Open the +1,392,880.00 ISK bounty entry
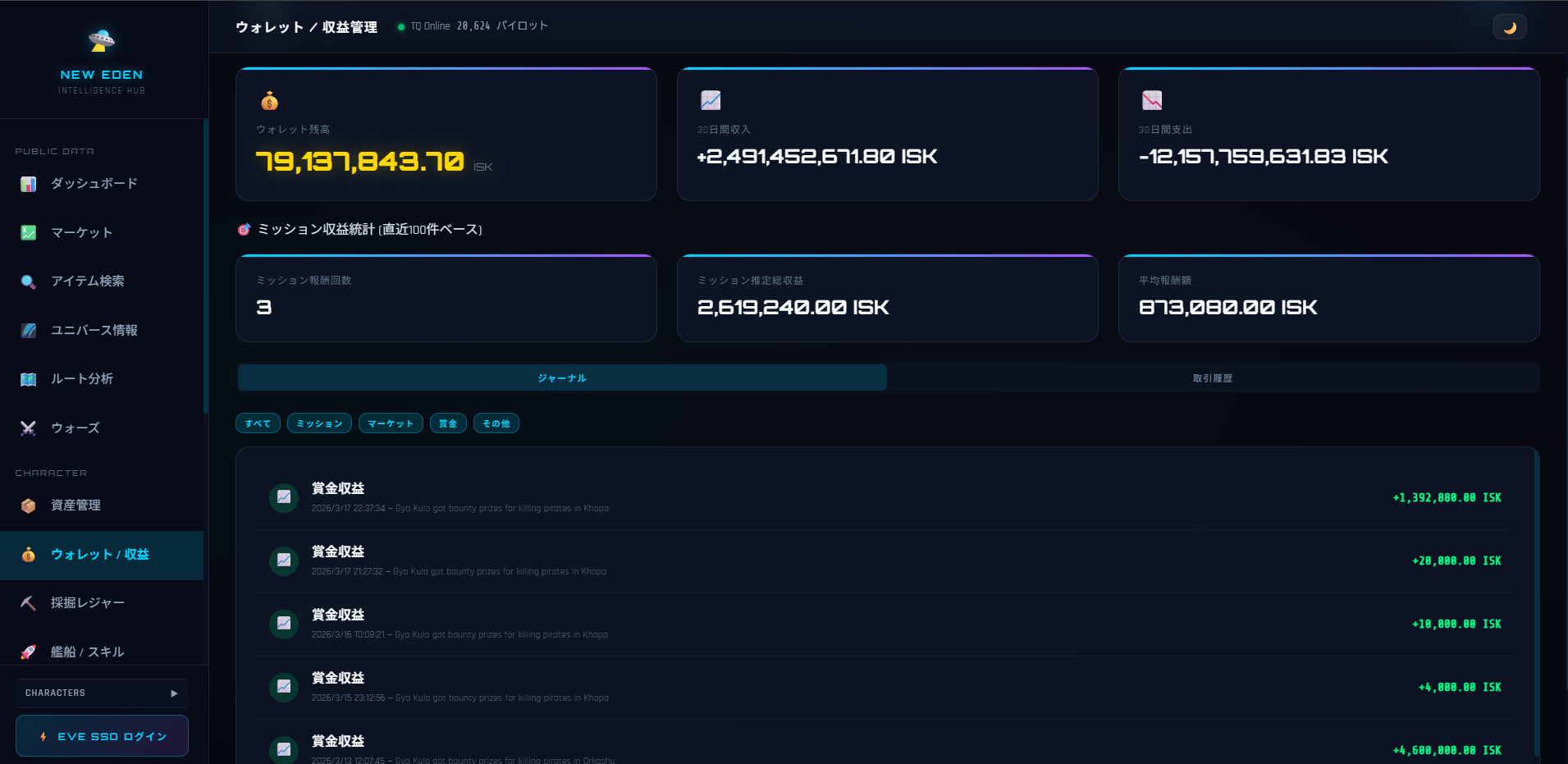1568x764 pixels. click(x=886, y=497)
